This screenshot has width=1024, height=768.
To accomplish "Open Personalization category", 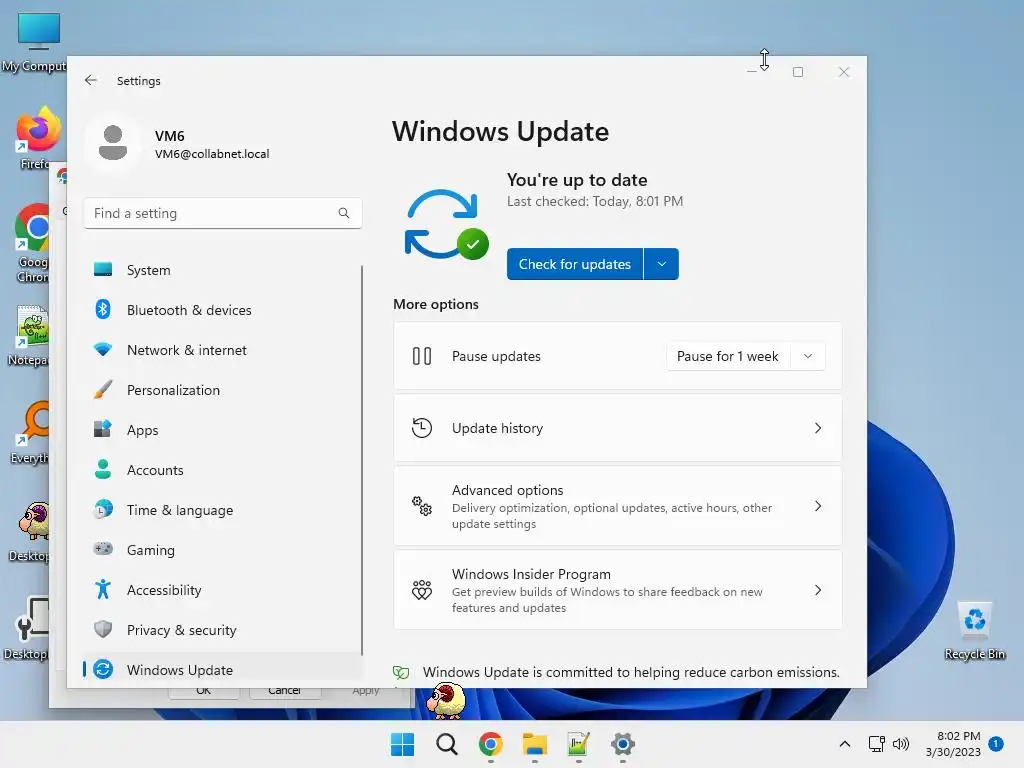I will click(222, 390).
